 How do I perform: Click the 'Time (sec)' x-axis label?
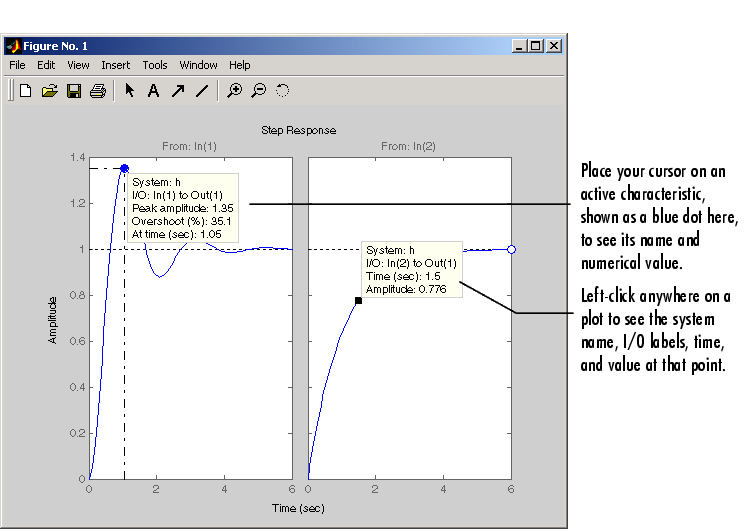(x=298, y=508)
